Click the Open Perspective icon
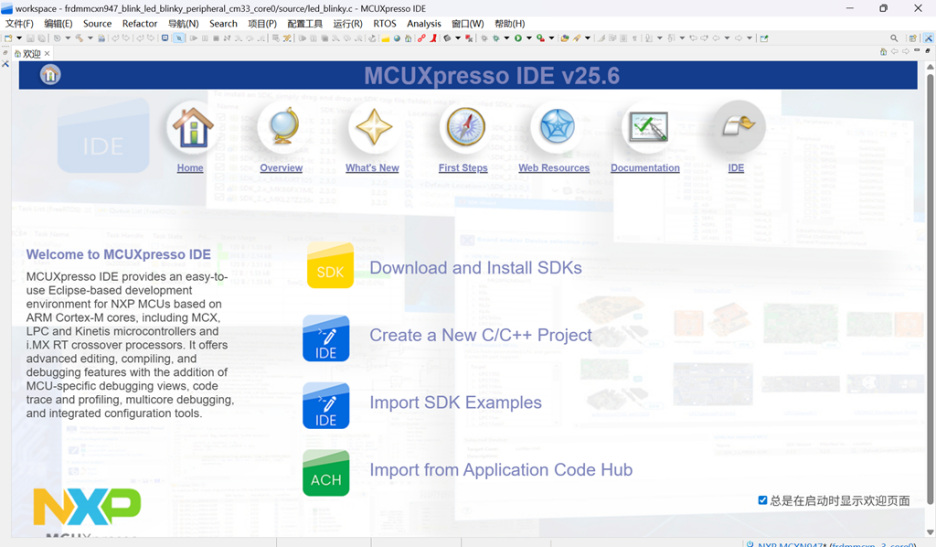 coord(913,38)
